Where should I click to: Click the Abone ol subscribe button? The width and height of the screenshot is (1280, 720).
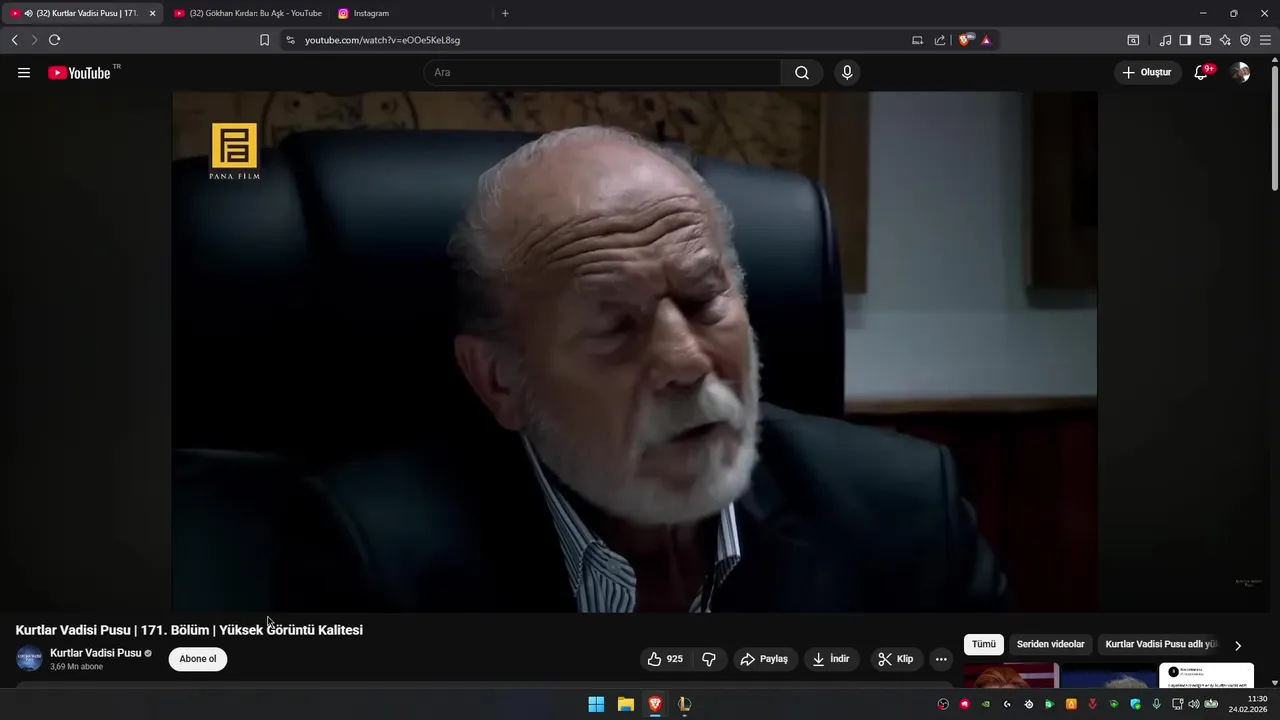(198, 659)
